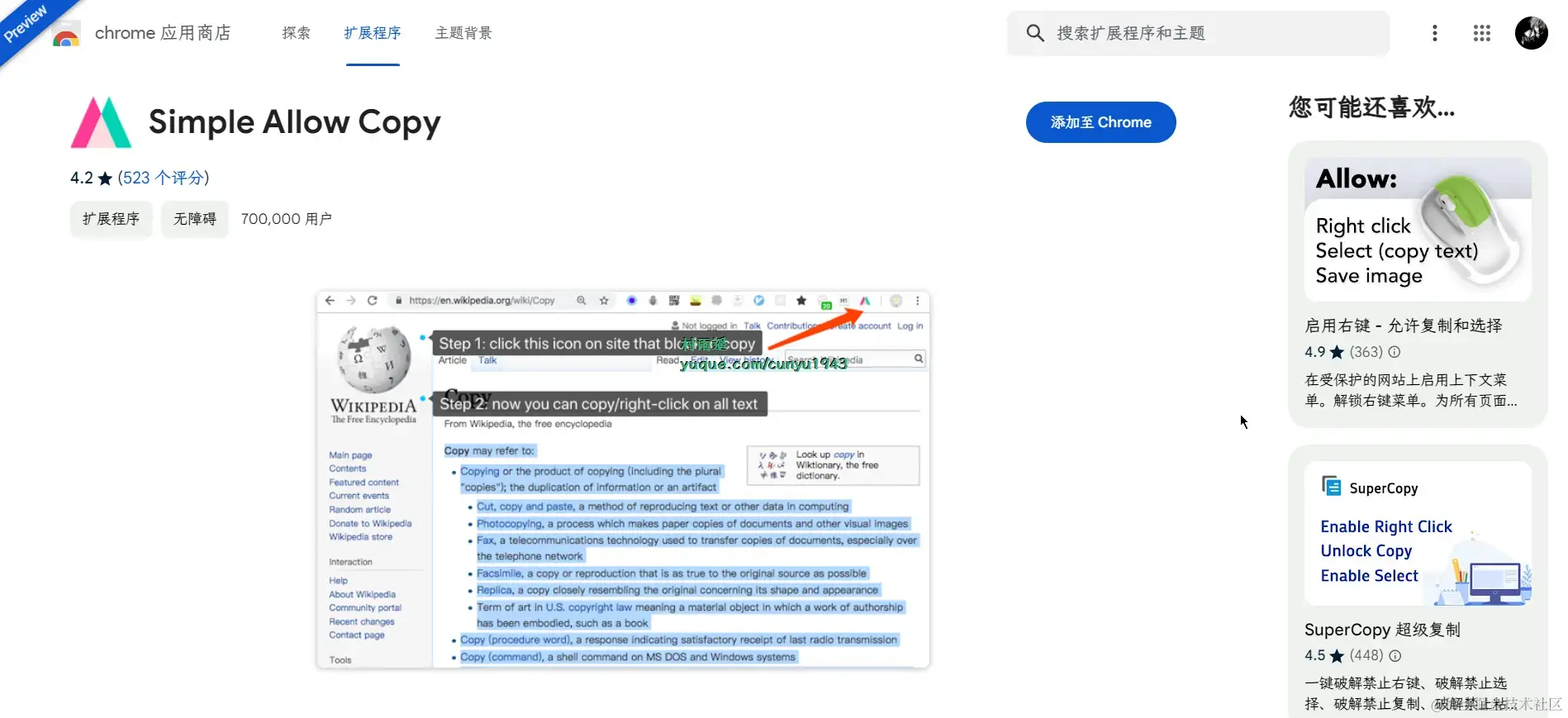
Task: Click the Simple Allow Copy extension logo
Action: tap(101, 122)
